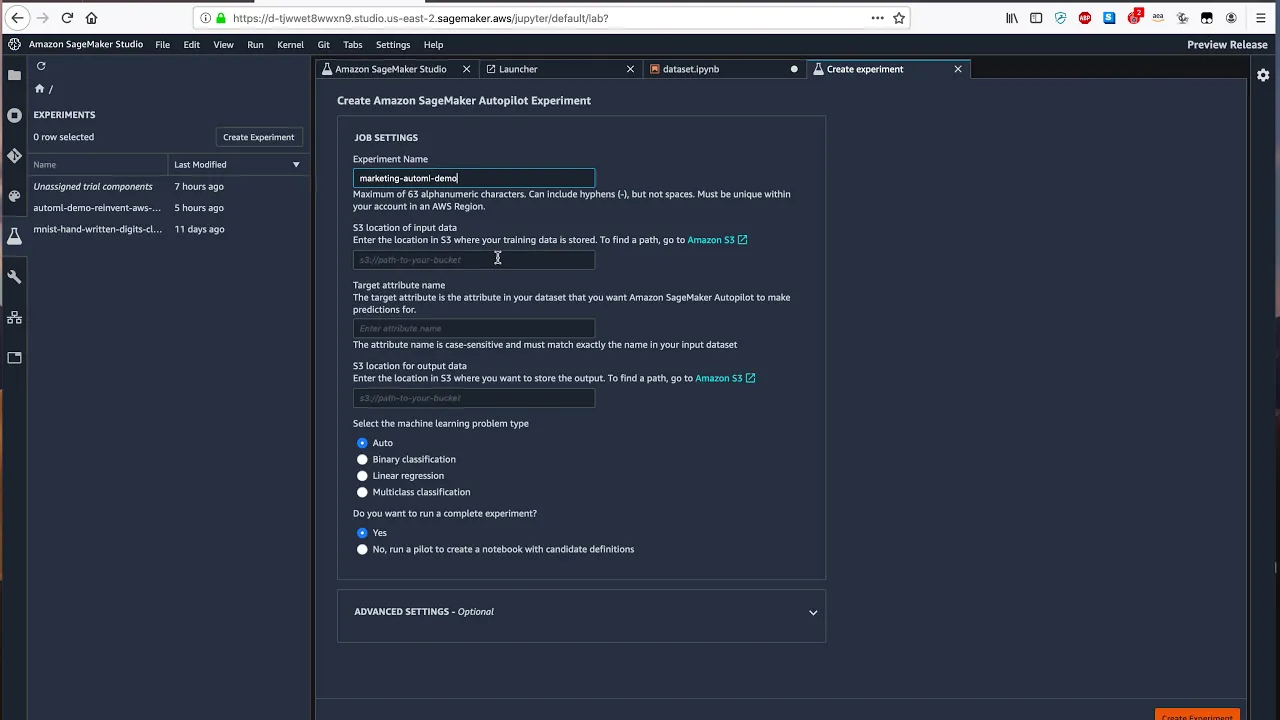Open the Amazon assistant extension icon
Viewport: 1280px width, 720px height.
pyautogui.click(x=1158, y=18)
